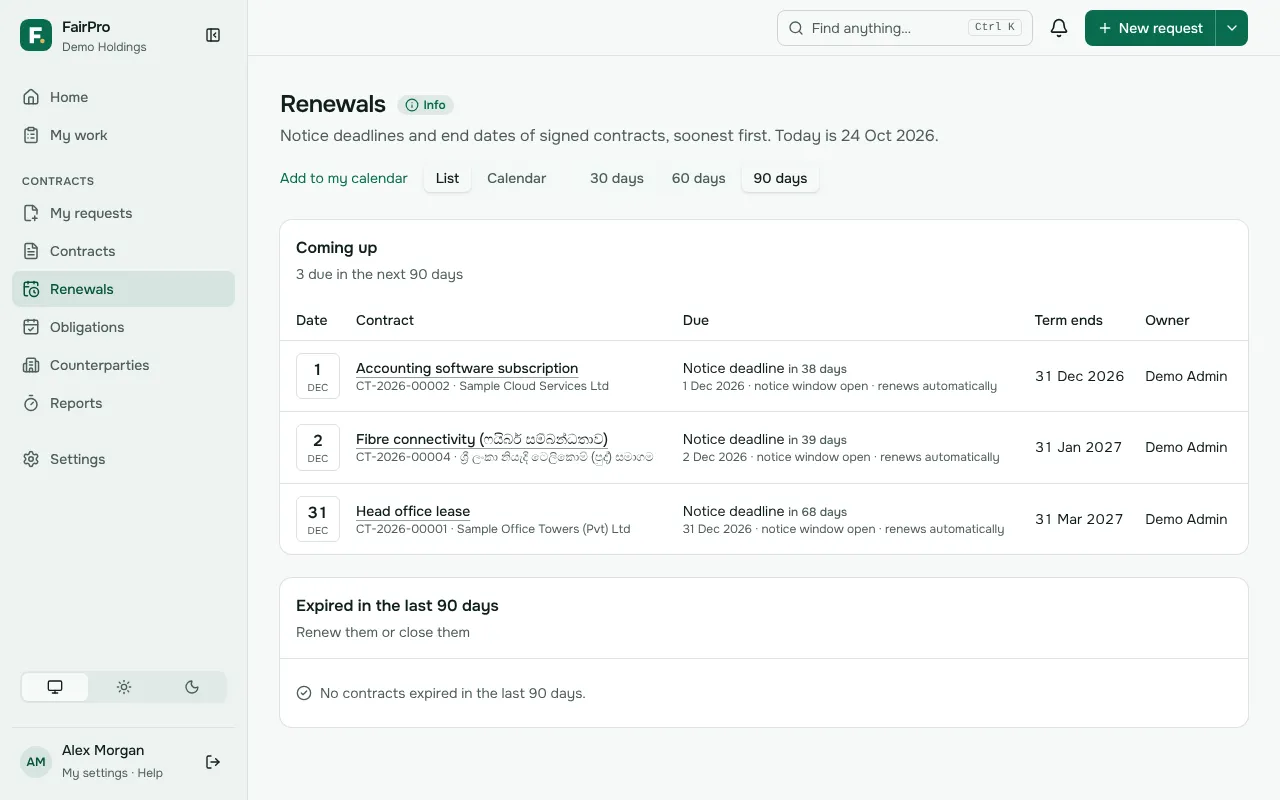Filter renewals to 60 days
This screenshot has width=1280, height=800.
click(x=698, y=178)
